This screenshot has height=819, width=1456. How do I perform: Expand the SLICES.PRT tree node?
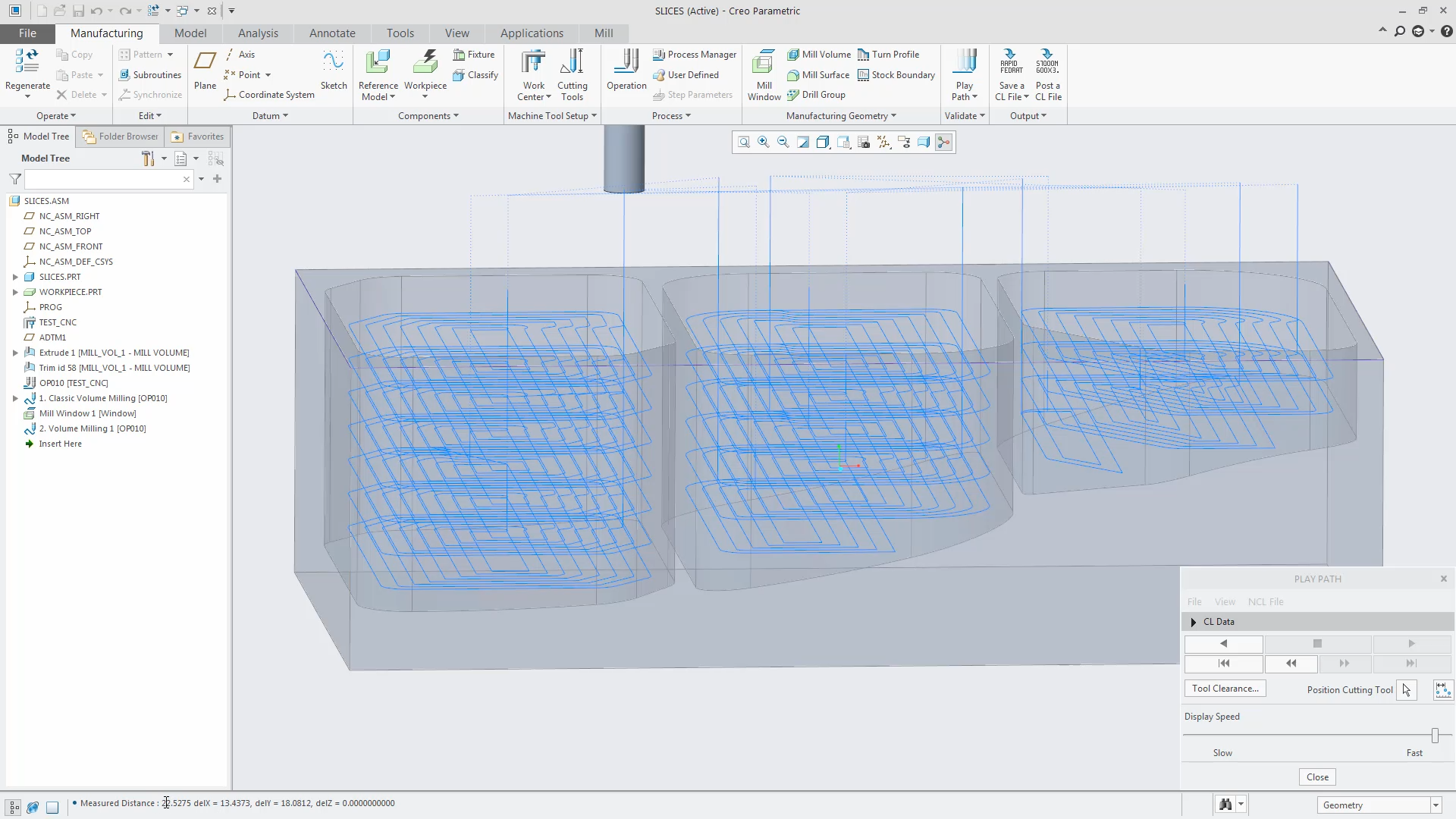pyautogui.click(x=15, y=277)
